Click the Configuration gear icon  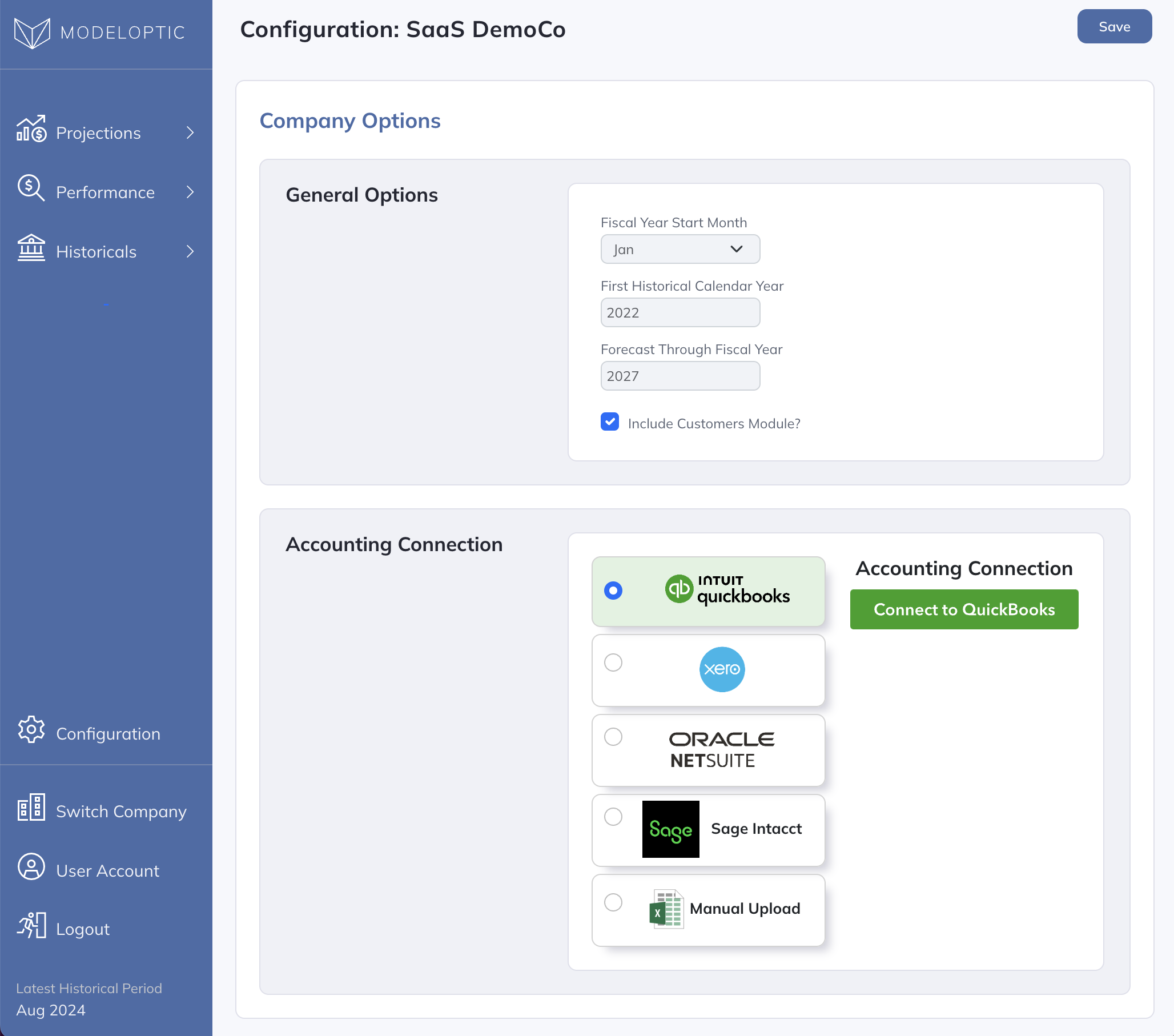pos(31,729)
